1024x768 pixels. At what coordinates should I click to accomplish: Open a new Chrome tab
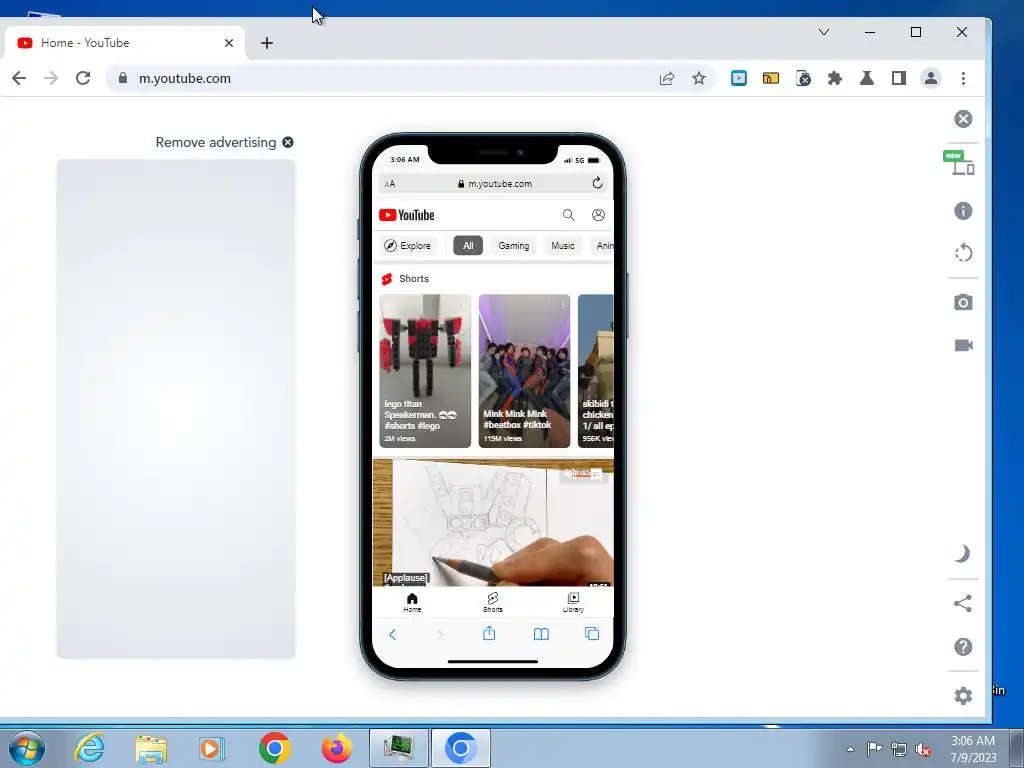point(266,43)
